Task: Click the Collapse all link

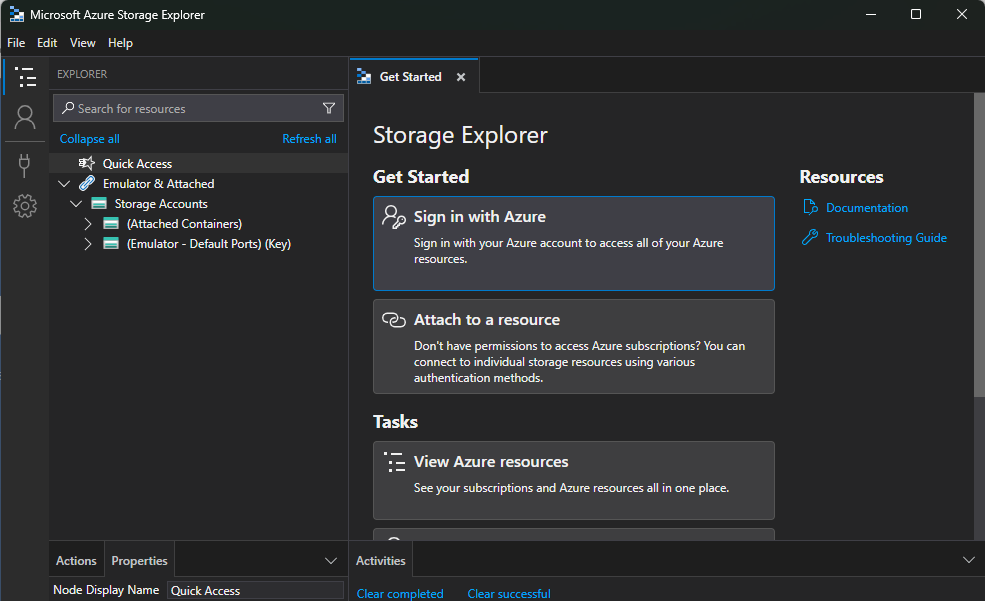Action: (x=89, y=139)
